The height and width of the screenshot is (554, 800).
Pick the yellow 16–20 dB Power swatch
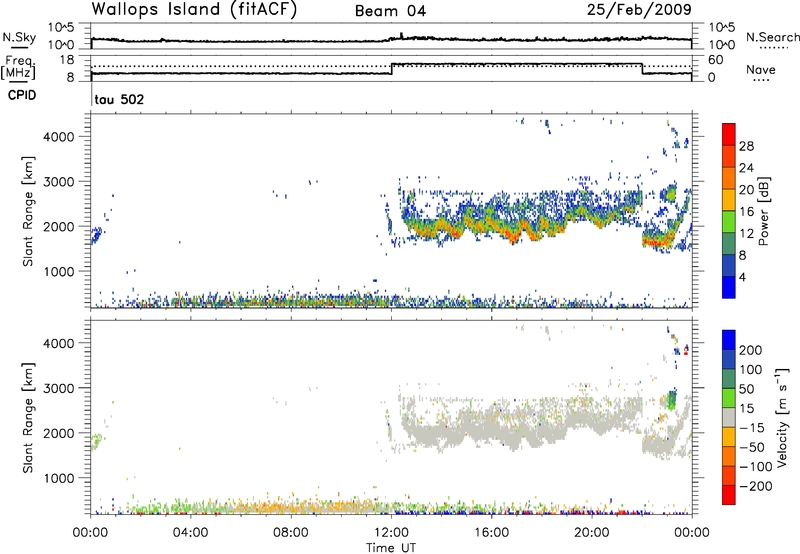(729, 199)
